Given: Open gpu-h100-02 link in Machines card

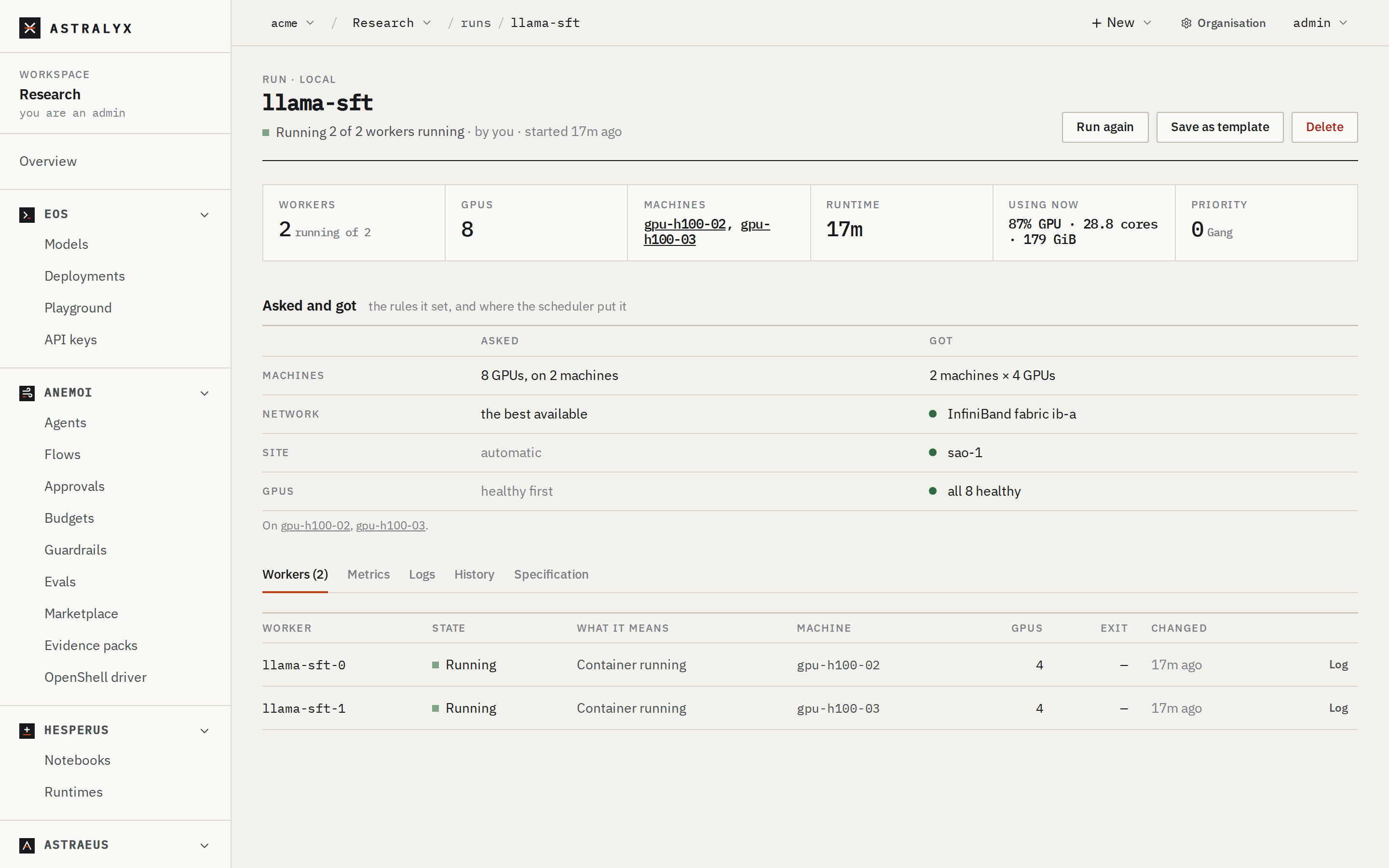Looking at the screenshot, I should pos(685,224).
